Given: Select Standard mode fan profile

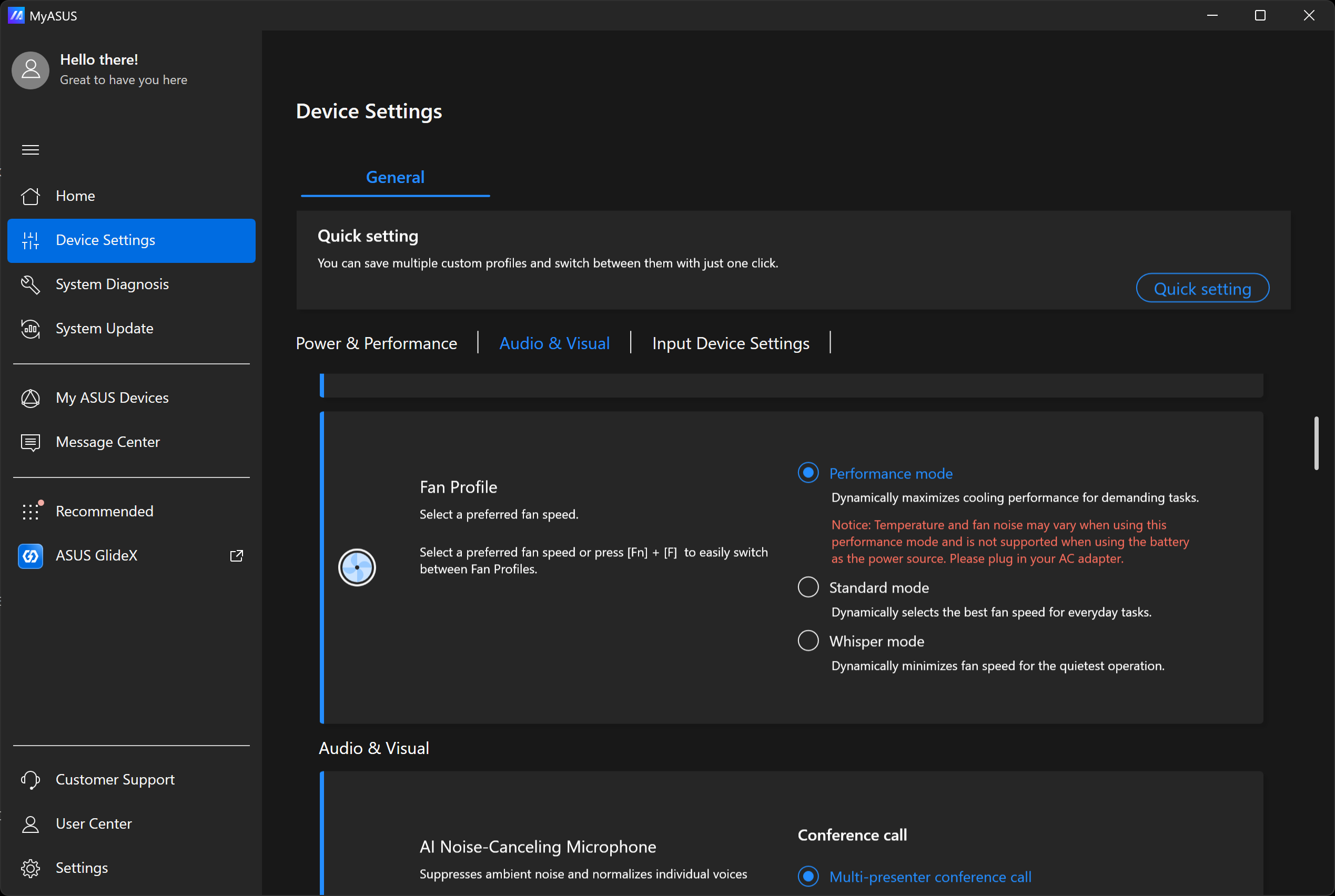Looking at the screenshot, I should pos(808,587).
